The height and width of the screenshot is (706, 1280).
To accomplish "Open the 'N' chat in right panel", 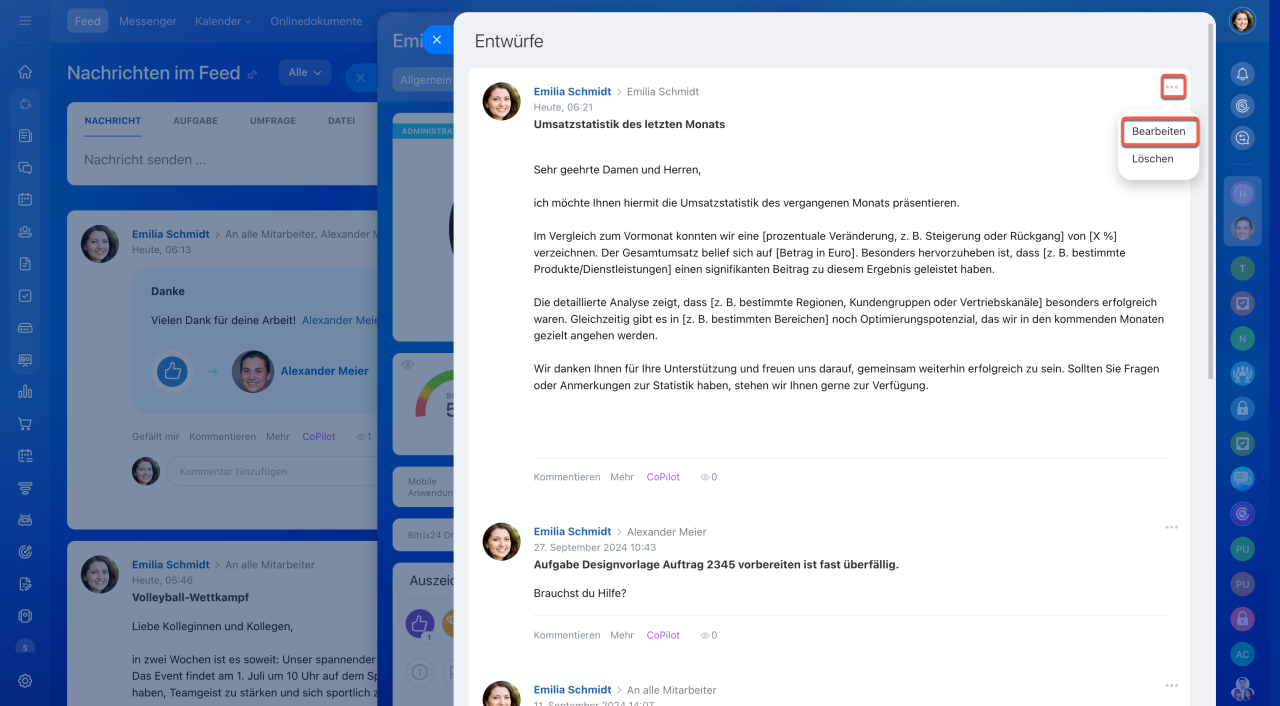I will [x=1242, y=338].
